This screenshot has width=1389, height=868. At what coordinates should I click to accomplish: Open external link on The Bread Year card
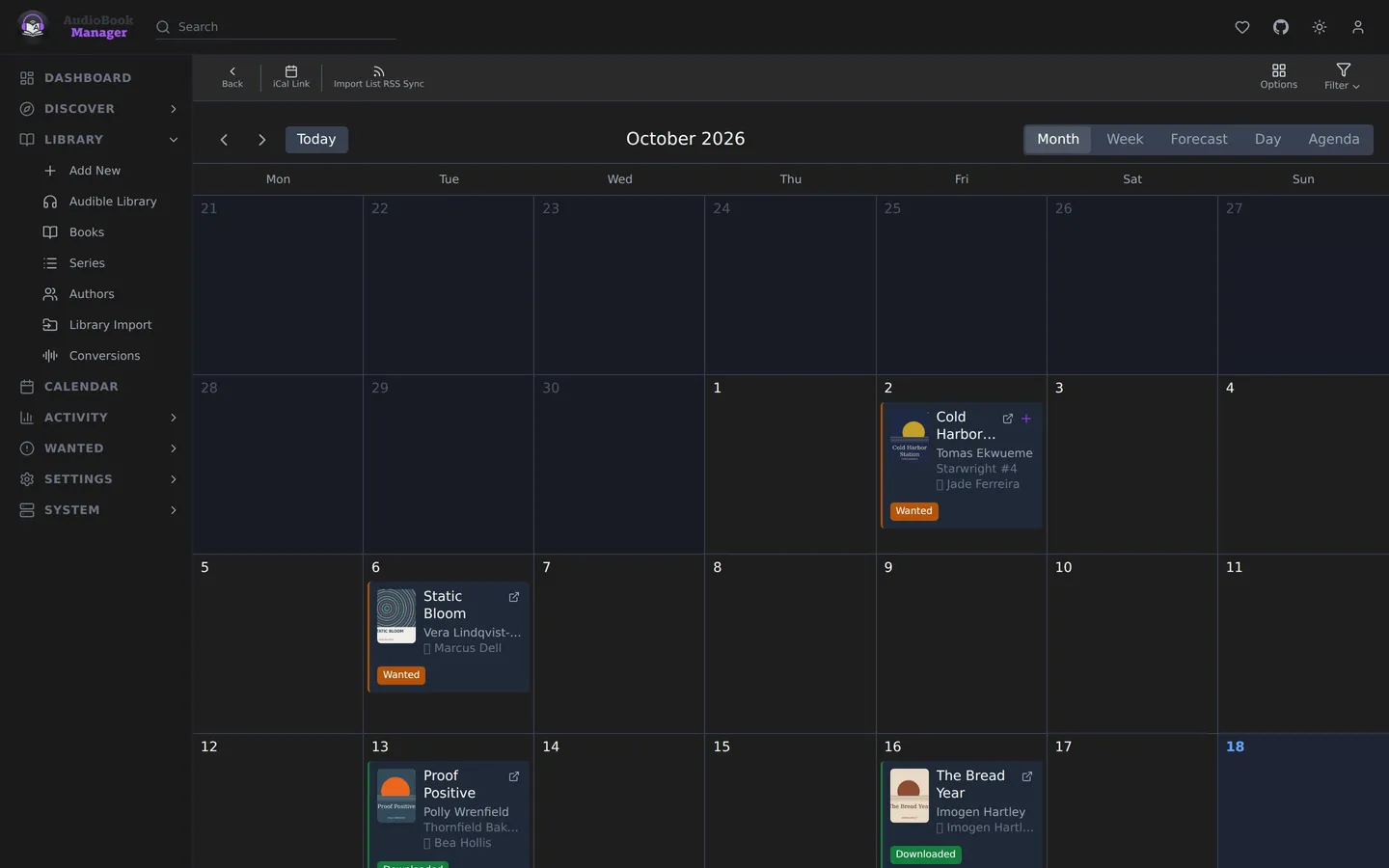pos(1027,776)
